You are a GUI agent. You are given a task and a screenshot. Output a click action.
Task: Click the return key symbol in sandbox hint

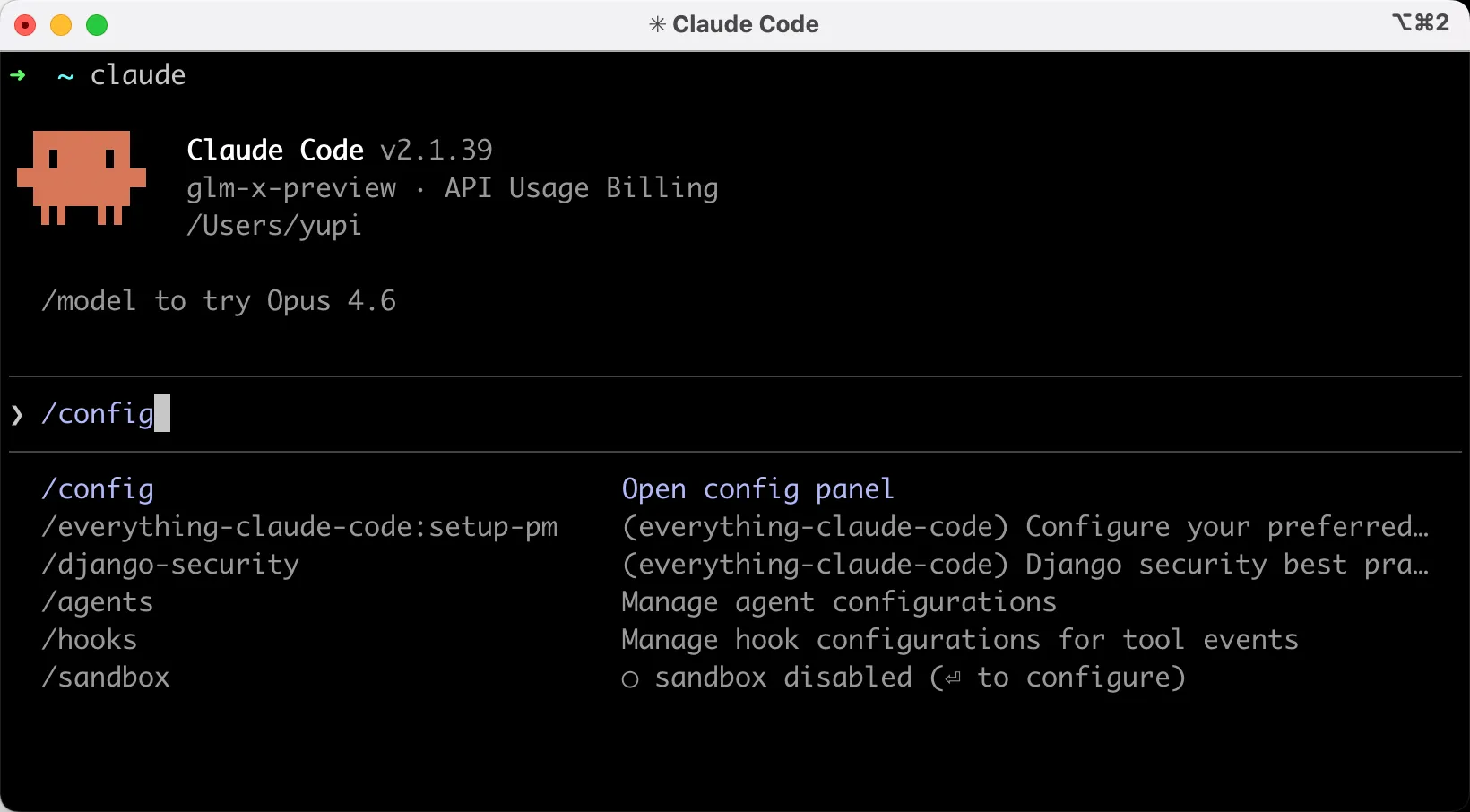pos(953,678)
